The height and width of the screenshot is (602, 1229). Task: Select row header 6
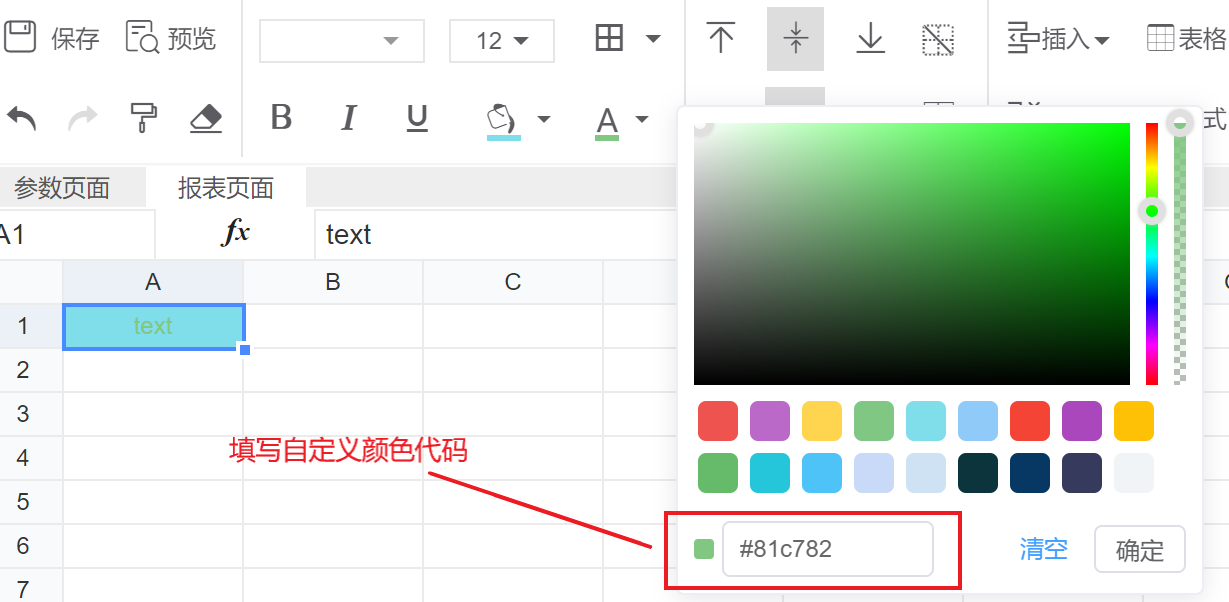31,546
